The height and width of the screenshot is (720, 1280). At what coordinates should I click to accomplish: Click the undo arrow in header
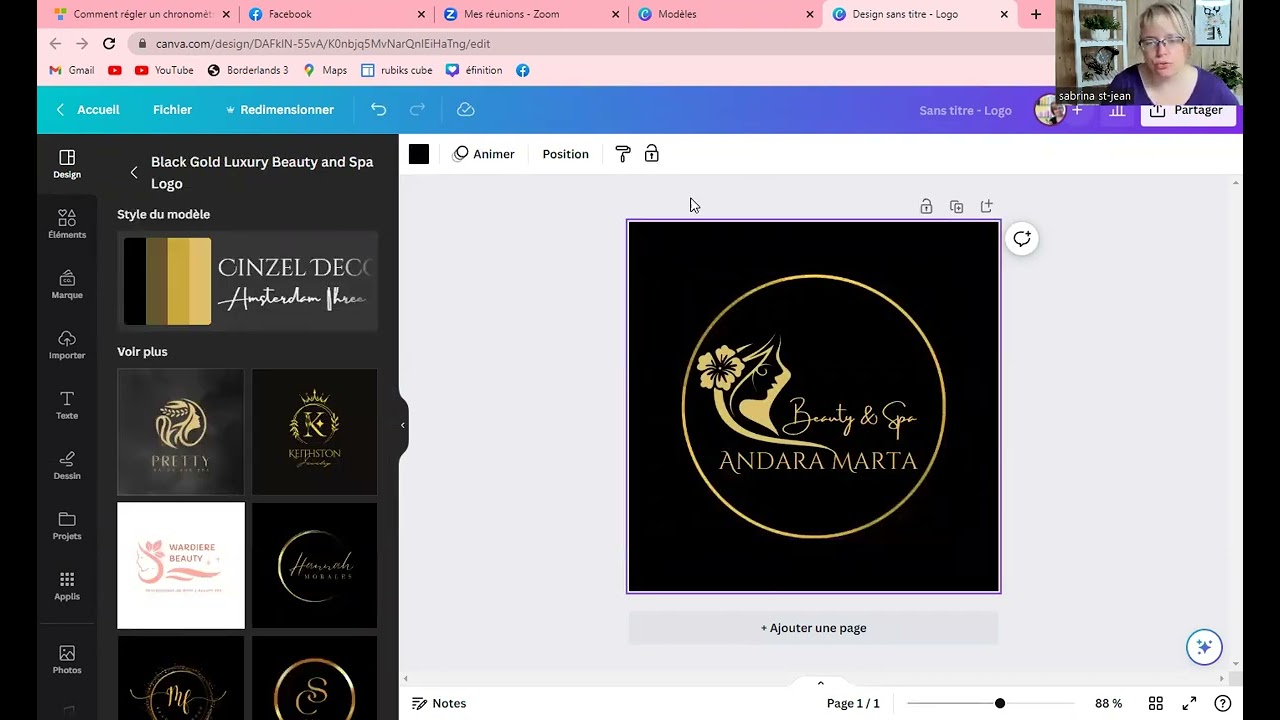pyautogui.click(x=378, y=110)
